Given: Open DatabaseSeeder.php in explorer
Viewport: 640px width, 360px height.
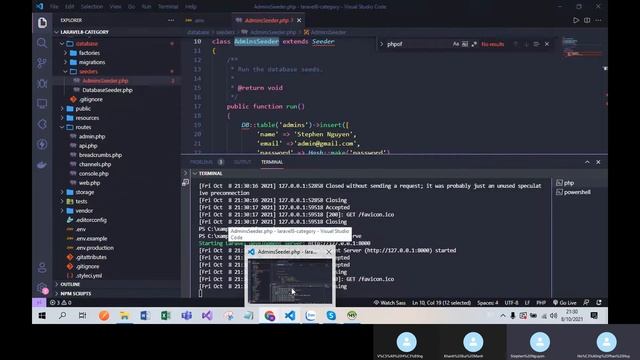Looking at the screenshot, I should pos(107,90).
